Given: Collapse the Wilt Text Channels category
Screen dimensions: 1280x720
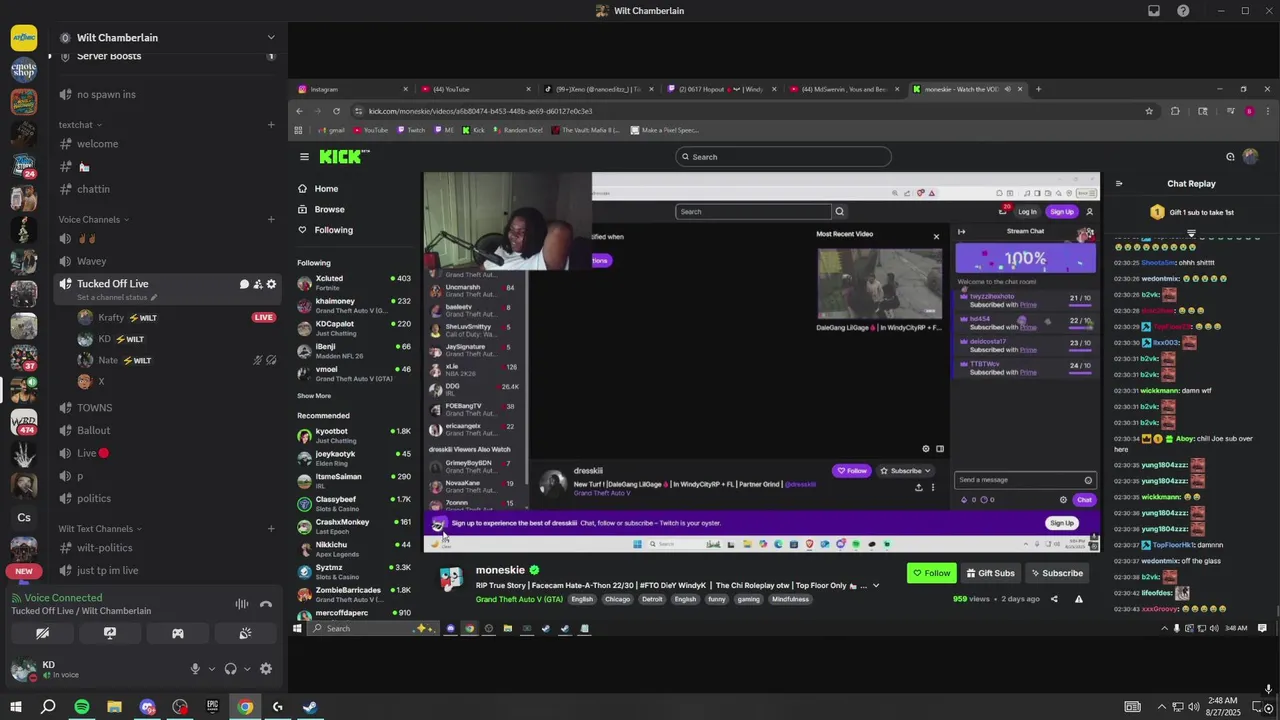Looking at the screenshot, I should tap(100, 529).
